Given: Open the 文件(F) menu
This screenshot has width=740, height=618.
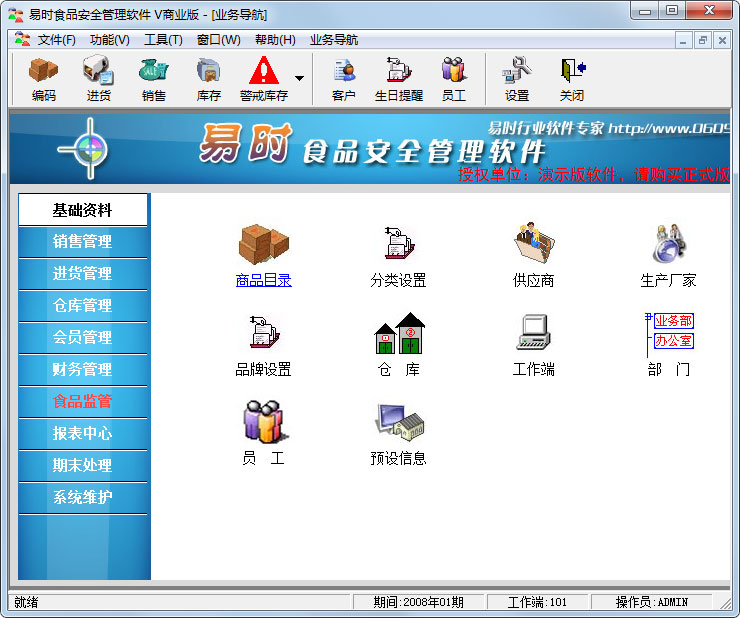Looking at the screenshot, I should point(56,40).
